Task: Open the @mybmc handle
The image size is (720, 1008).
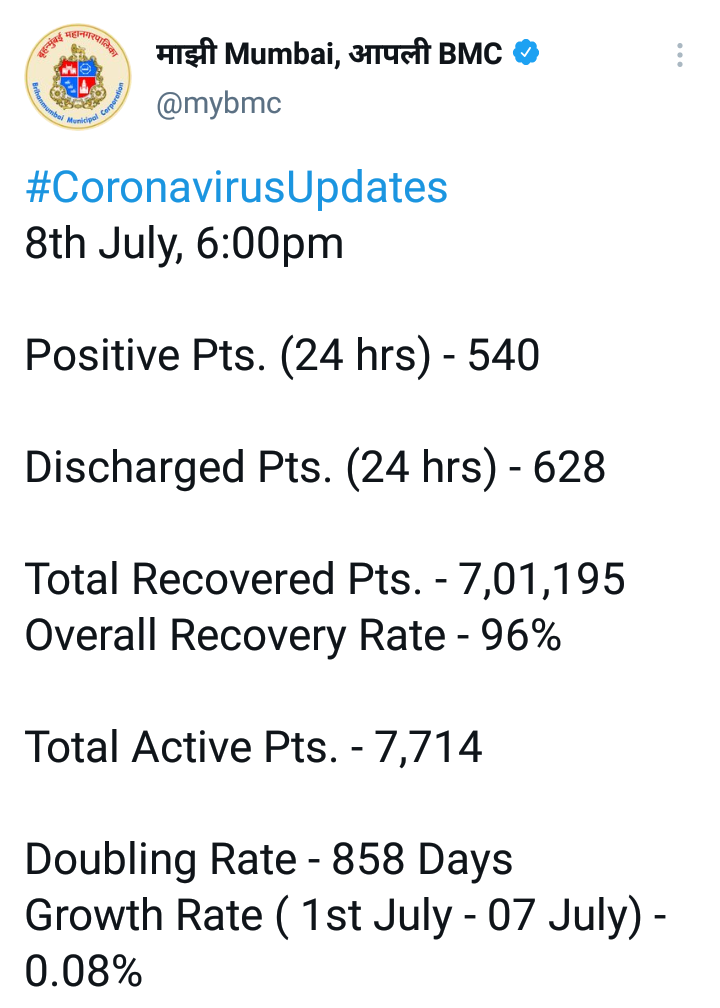Action: tap(218, 103)
